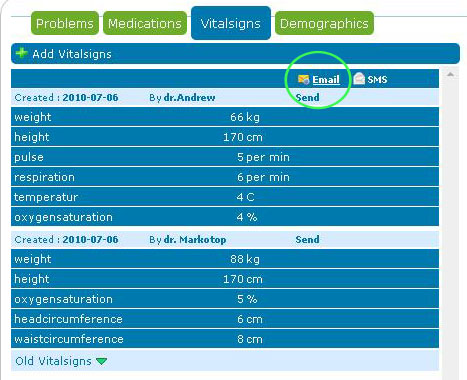Screen dimensions: 467x380
Task: Click Send in the dr. Markotop record
Action: (x=307, y=239)
